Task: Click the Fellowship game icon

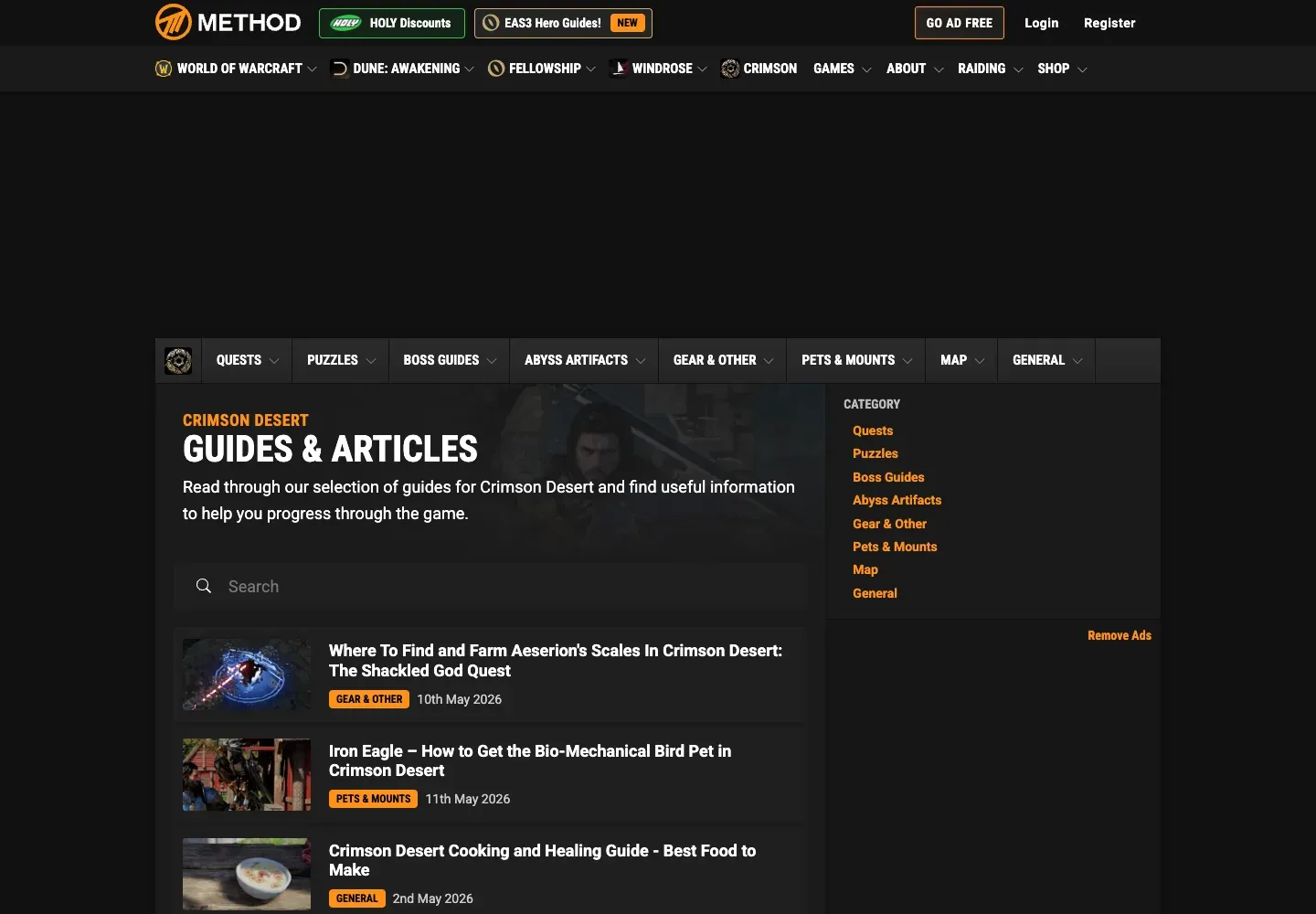Action: [496, 69]
